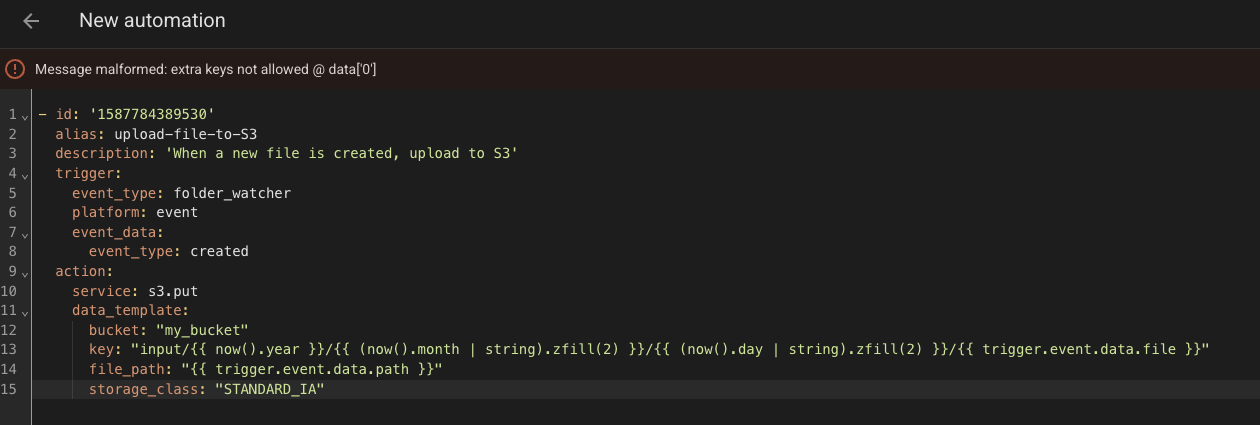Click the malformed message error text
Viewport: 1260px width, 425px height.
point(205,70)
